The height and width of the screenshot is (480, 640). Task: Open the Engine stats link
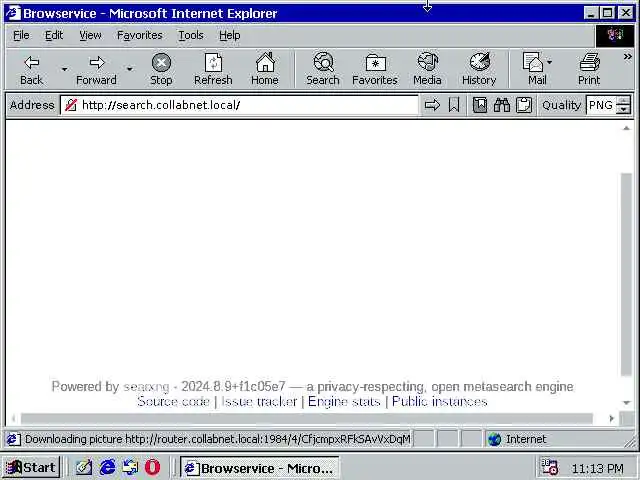coord(344,402)
